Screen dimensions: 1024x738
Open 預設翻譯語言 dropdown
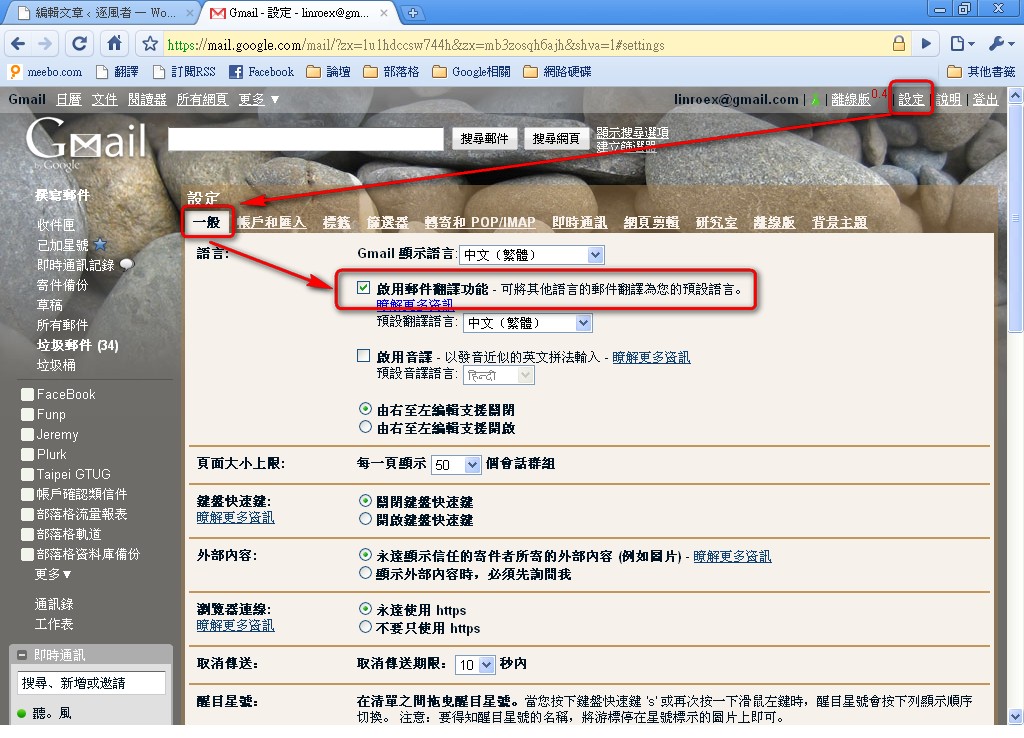tap(528, 323)
